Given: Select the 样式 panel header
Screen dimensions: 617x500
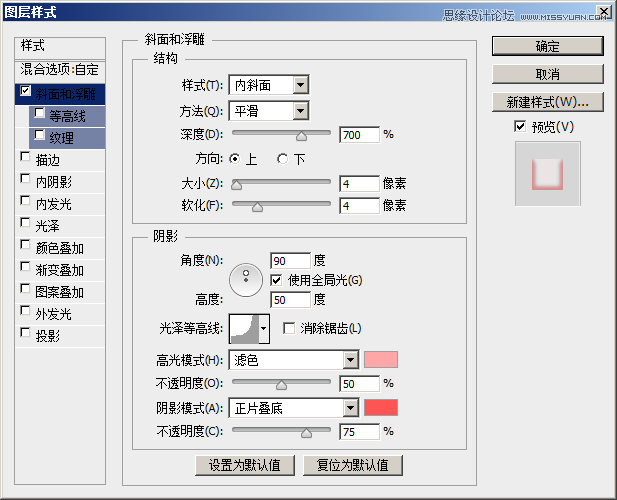Looking at the screenshot, I should click(x=60, y=48).
